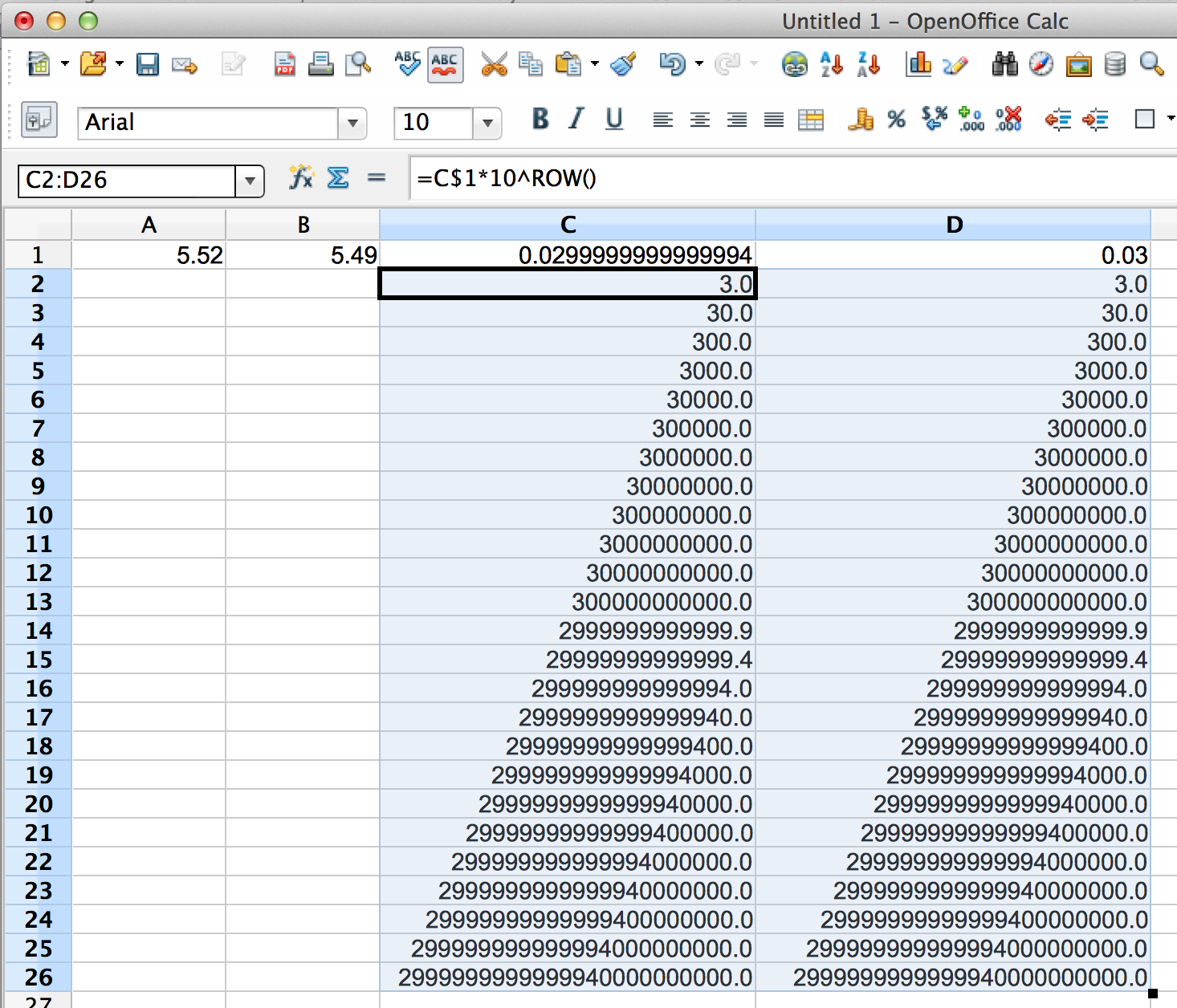
Task: Toggle bold formatting
Action: pos(540,120)
